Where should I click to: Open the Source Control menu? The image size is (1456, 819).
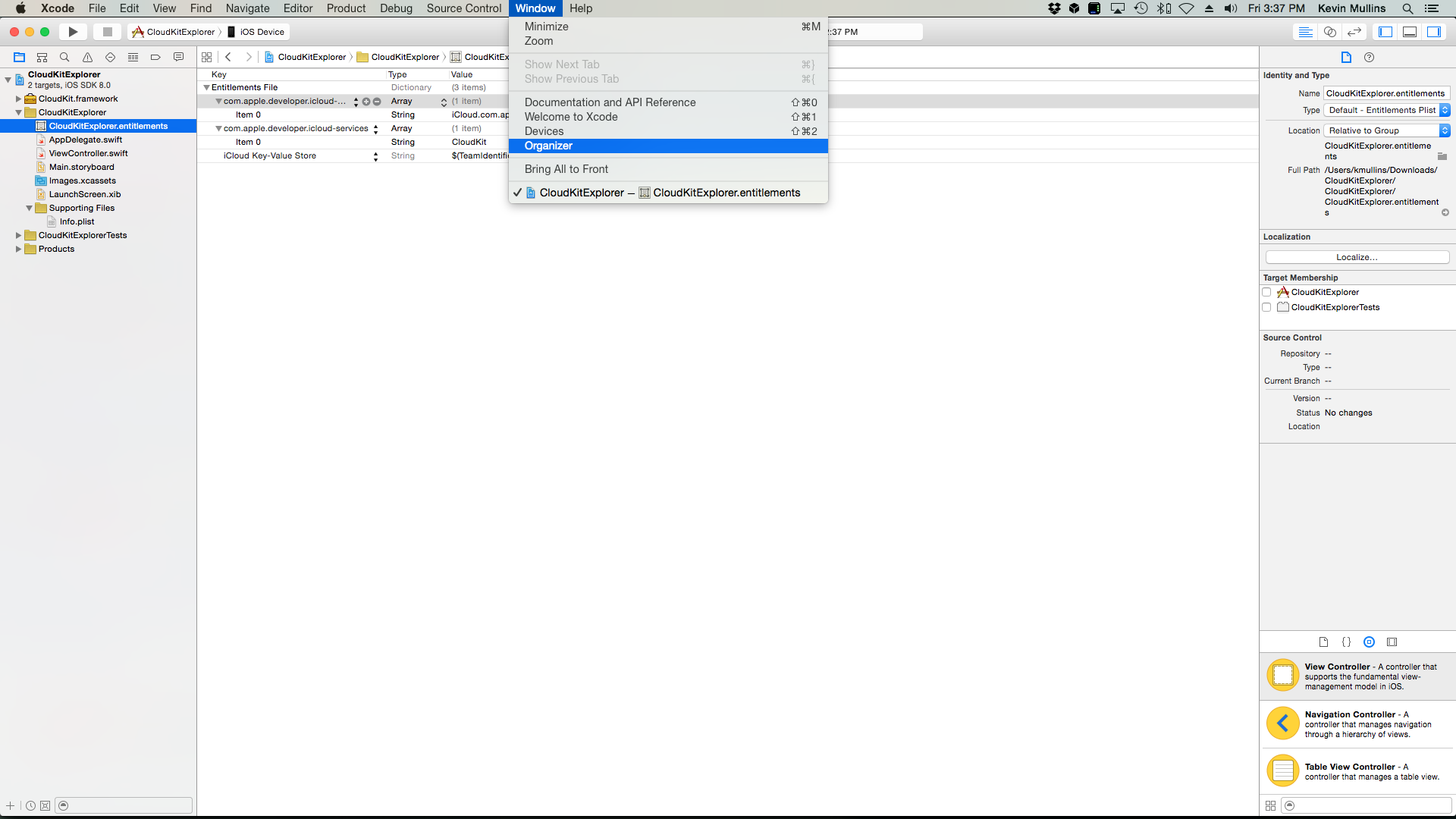point(463,8)
